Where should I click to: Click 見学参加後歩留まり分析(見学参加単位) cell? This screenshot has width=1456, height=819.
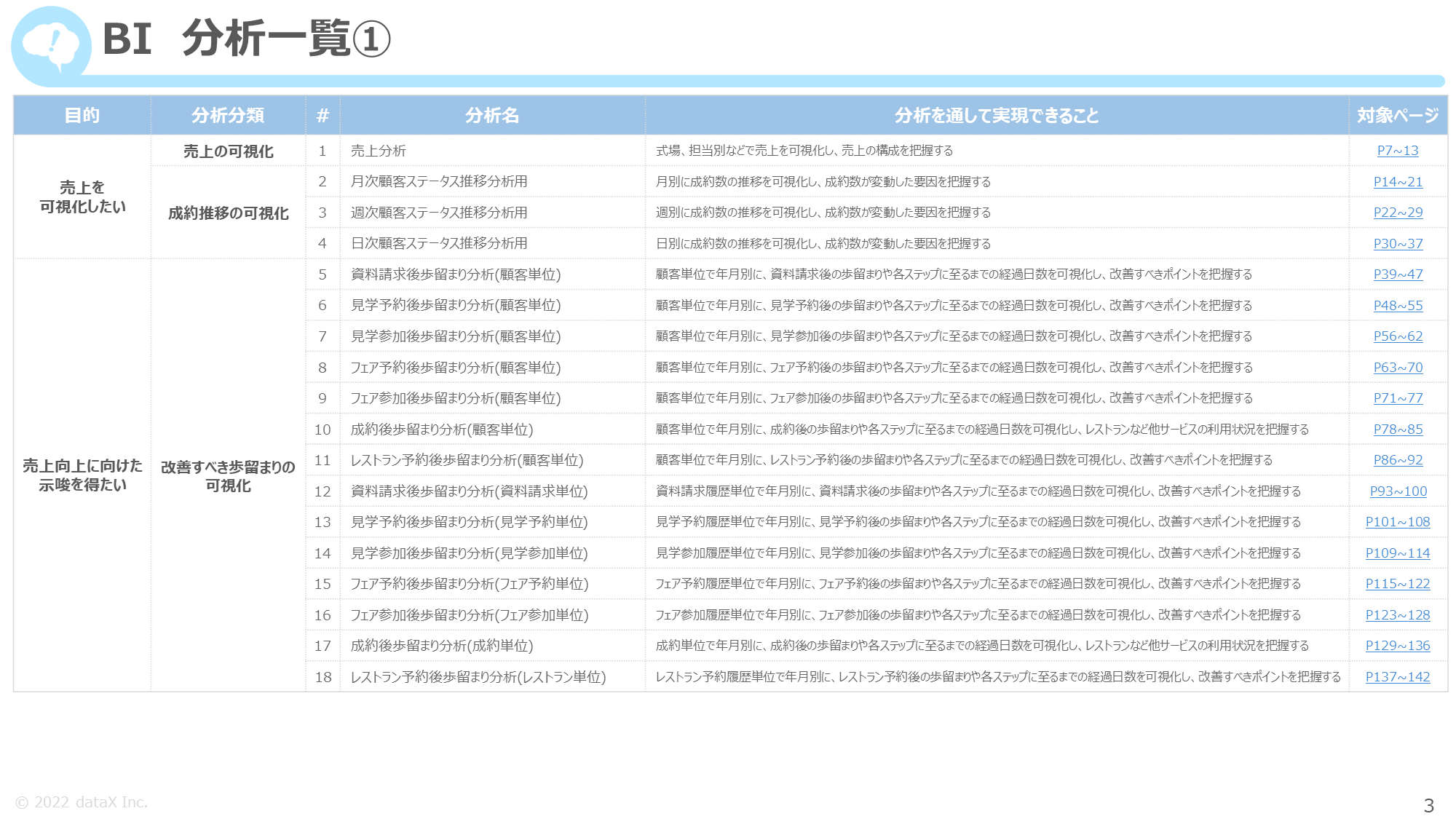pyautogui.click(x=493, y=553)
